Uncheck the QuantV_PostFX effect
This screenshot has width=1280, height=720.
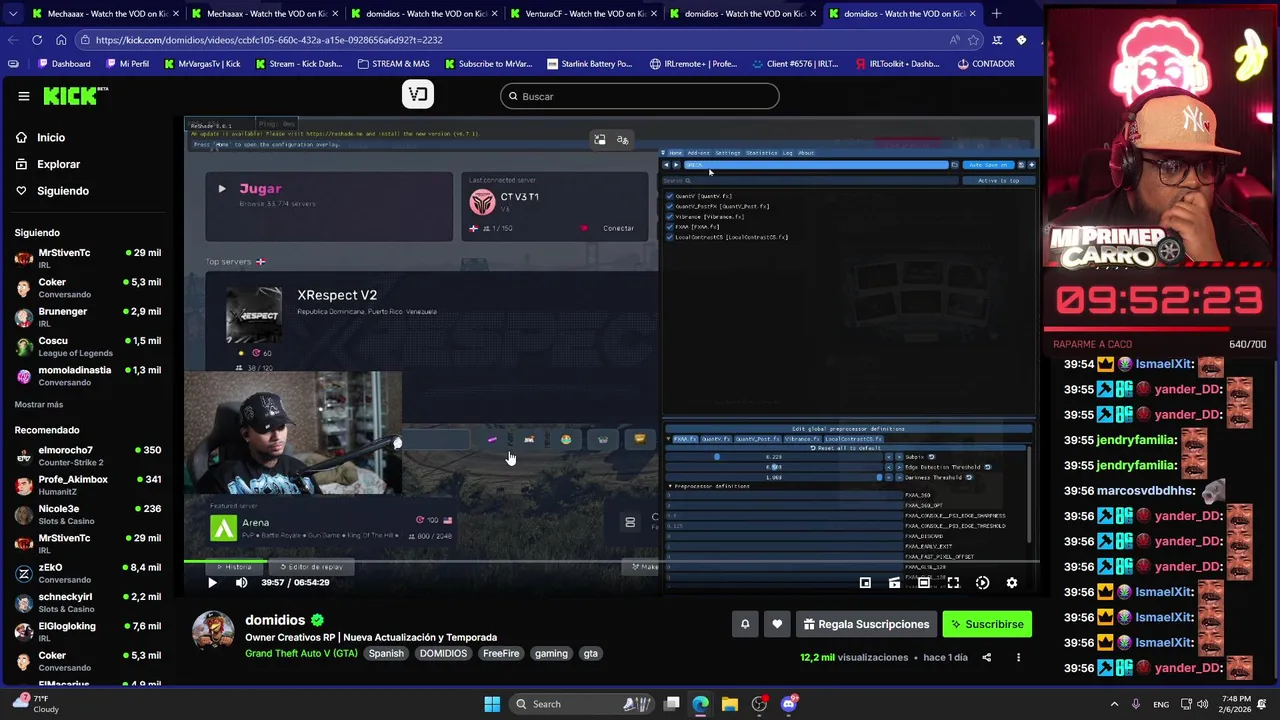670,206
